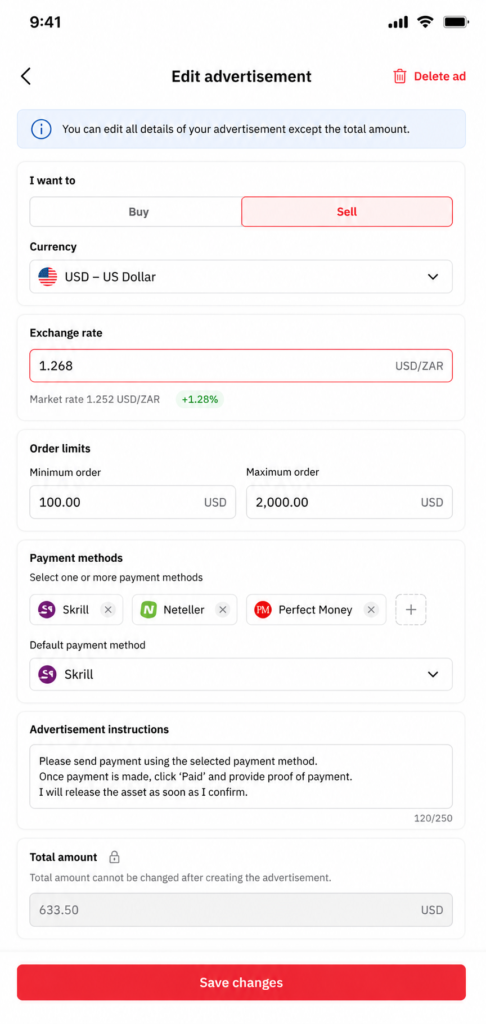This screenshot has height=1024, width=486.
Task: Edit the Maximum order field
Action: [349, 502]
